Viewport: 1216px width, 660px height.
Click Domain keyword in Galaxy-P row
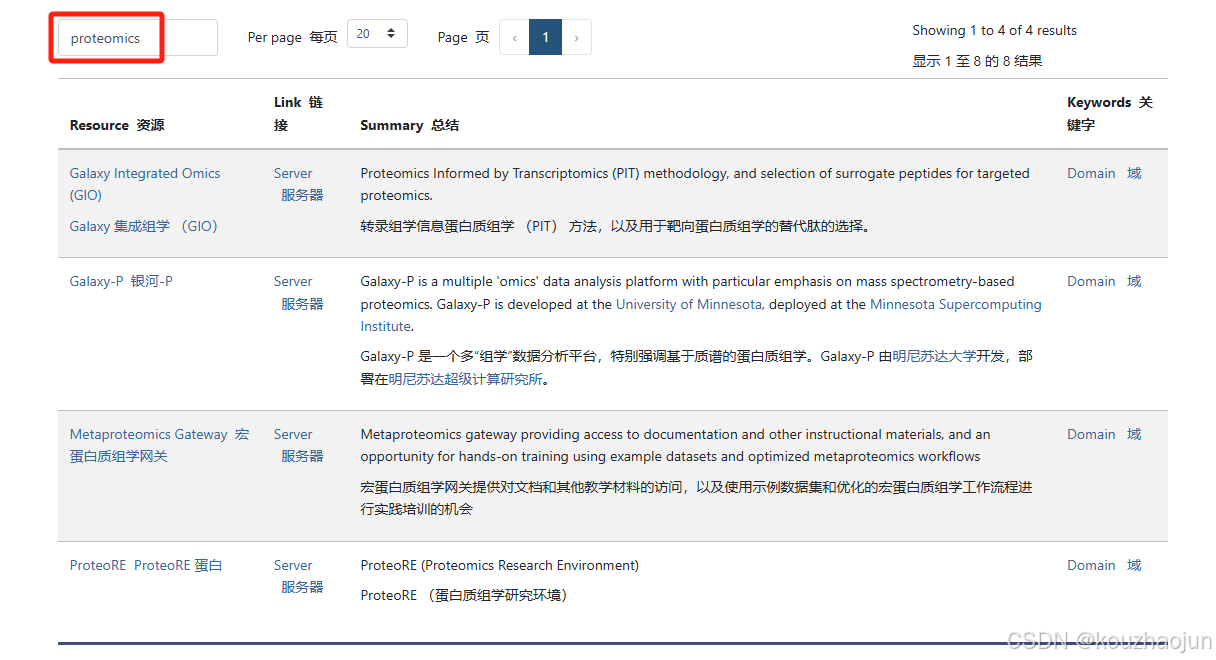pyautogui.click(x=1091, y=281)
